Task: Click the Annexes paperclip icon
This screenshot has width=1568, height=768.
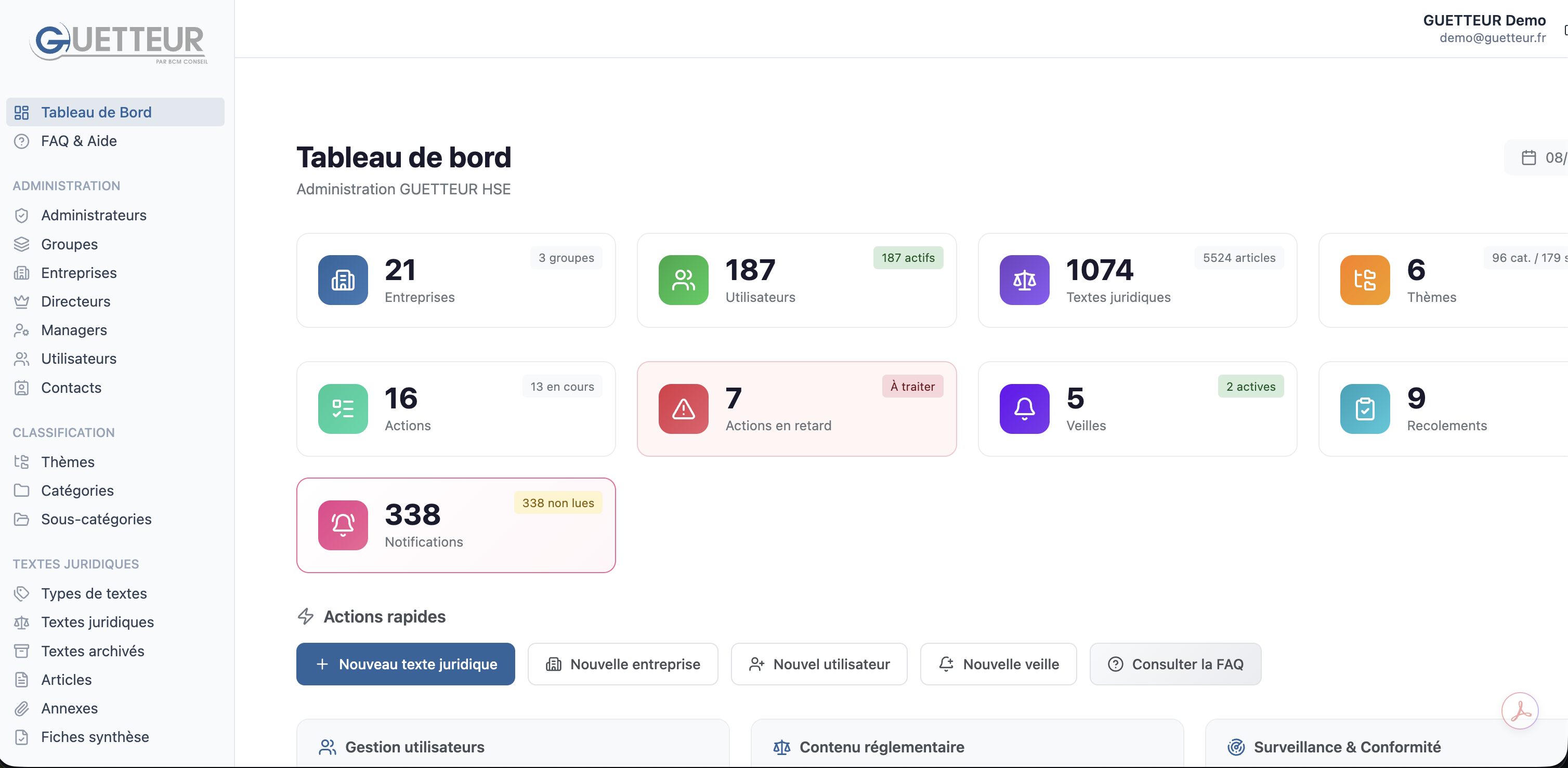Action: [x=21, y=708]
